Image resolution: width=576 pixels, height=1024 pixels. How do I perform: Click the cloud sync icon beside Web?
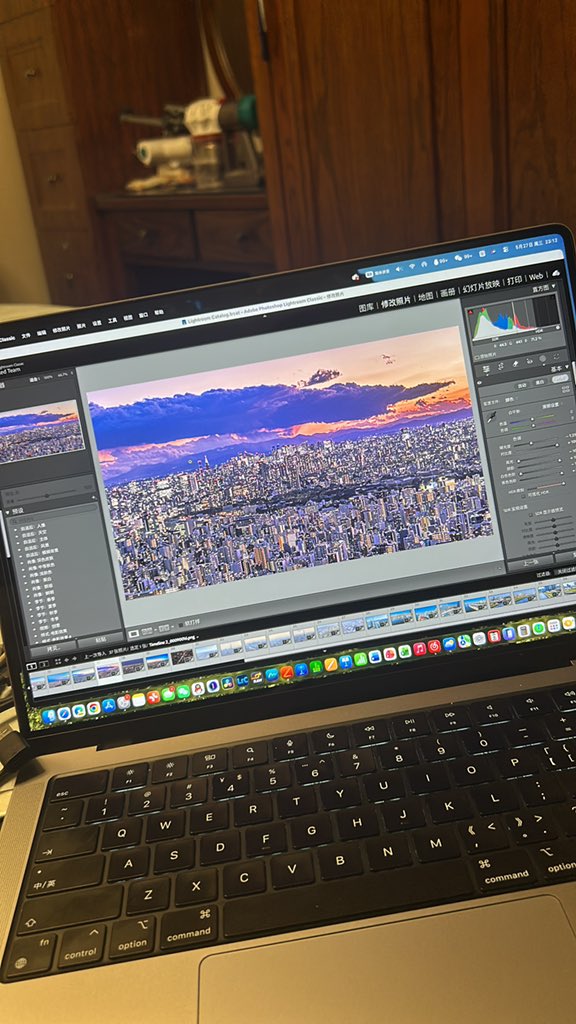(x=556, y=273)
